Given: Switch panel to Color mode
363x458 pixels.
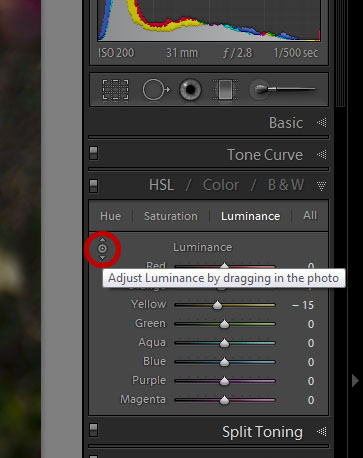Looking at the screenshot, I should [221, 185].
